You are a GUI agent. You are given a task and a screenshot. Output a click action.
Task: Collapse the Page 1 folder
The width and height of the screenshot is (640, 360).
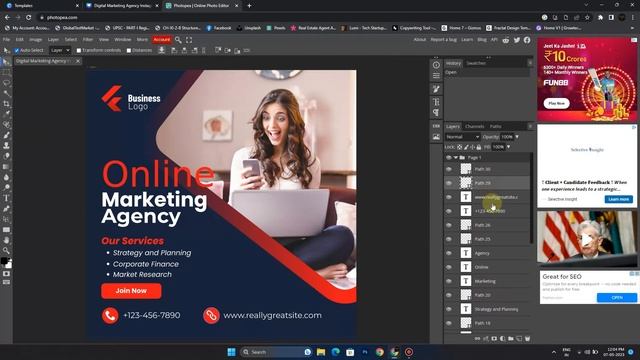pyautogui.click(x=456, y=158)
